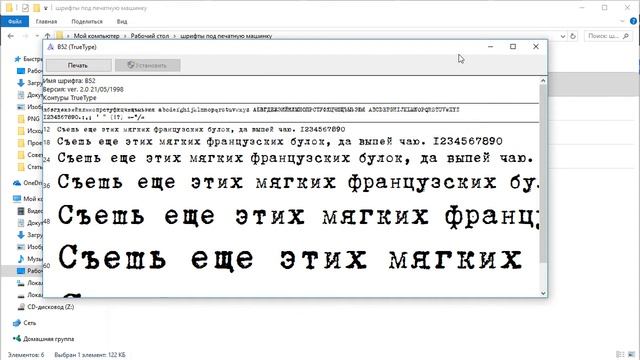Image resolution: width=640 pixels, height=360 pixels.
Task: Click the 'Версия: ver. 2.0 21/05/1998' line
Action: click(x=83, y=89)
